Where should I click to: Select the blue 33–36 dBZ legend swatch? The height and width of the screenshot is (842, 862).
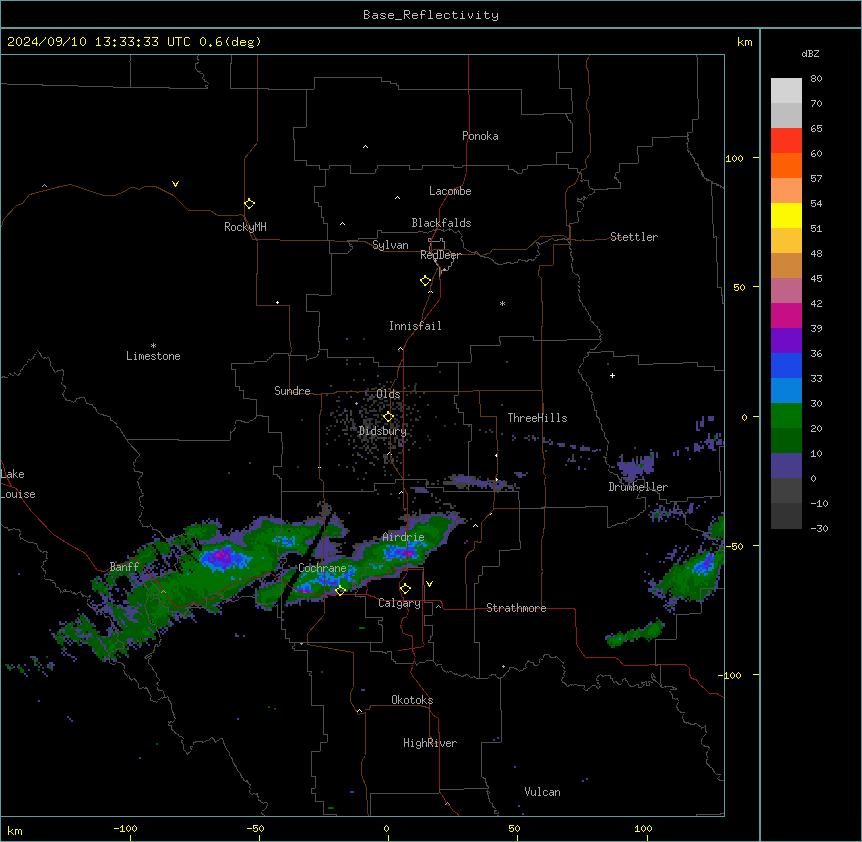(x=786, y=365)
